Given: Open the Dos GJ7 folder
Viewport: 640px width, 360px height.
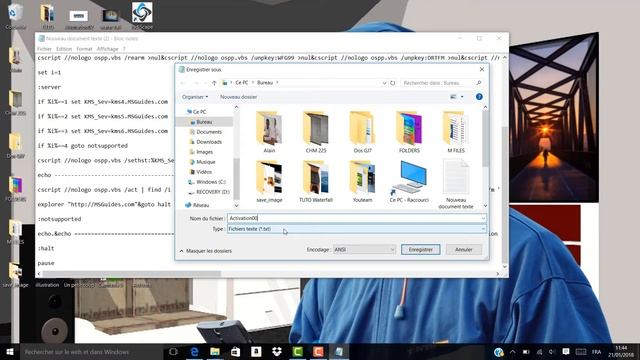Looking at the screenshot, I should [362, 131].
